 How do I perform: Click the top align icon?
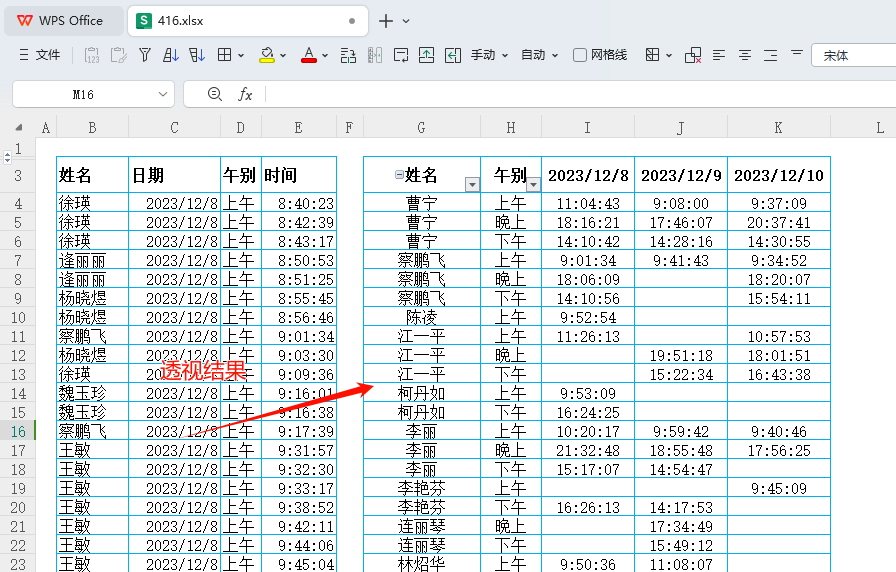coord(797,54)
